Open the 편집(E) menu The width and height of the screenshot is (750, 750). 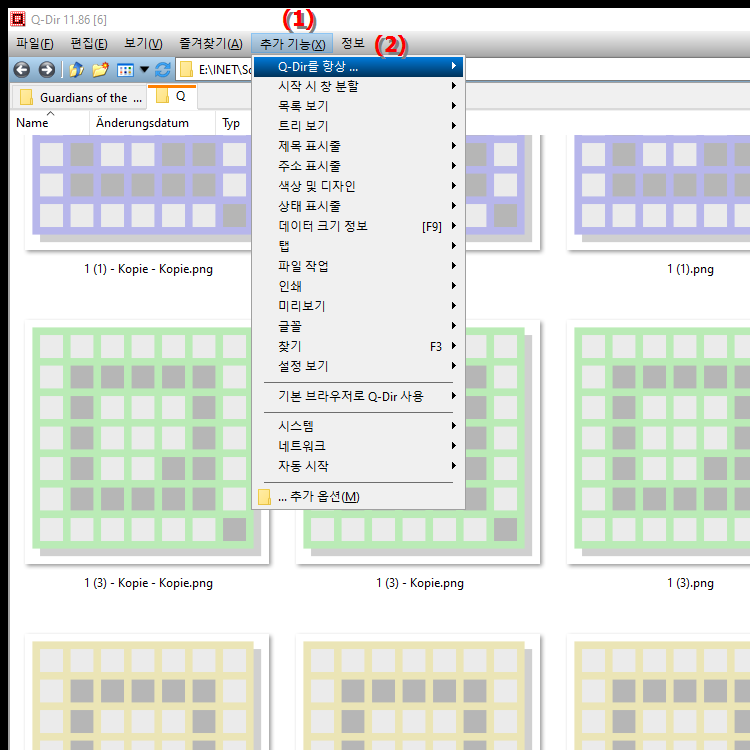click(89, 44)
